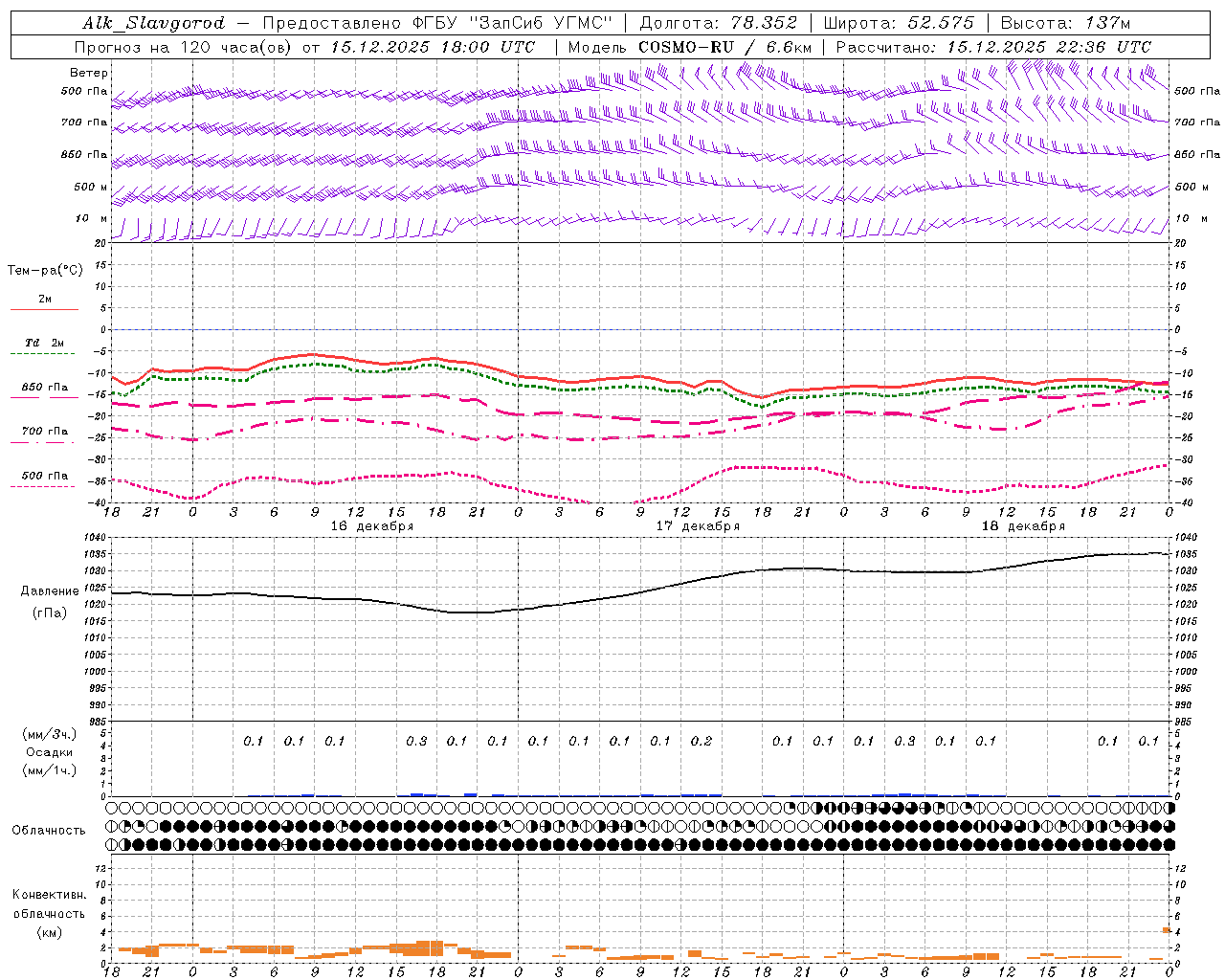
Task: Click the 0.2 precipitation value
Action: (x=702, y=741)
